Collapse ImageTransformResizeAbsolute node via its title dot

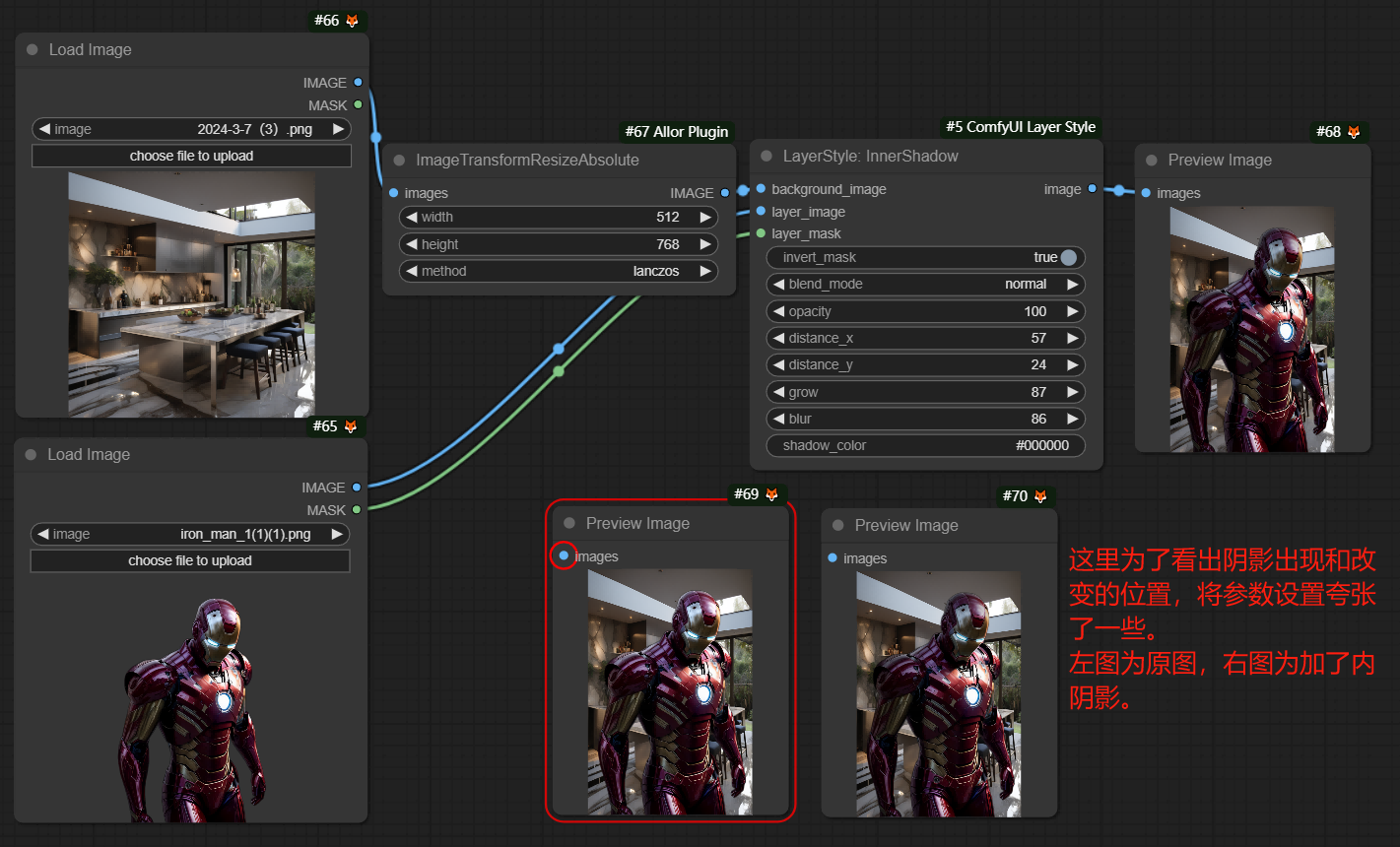399,161
